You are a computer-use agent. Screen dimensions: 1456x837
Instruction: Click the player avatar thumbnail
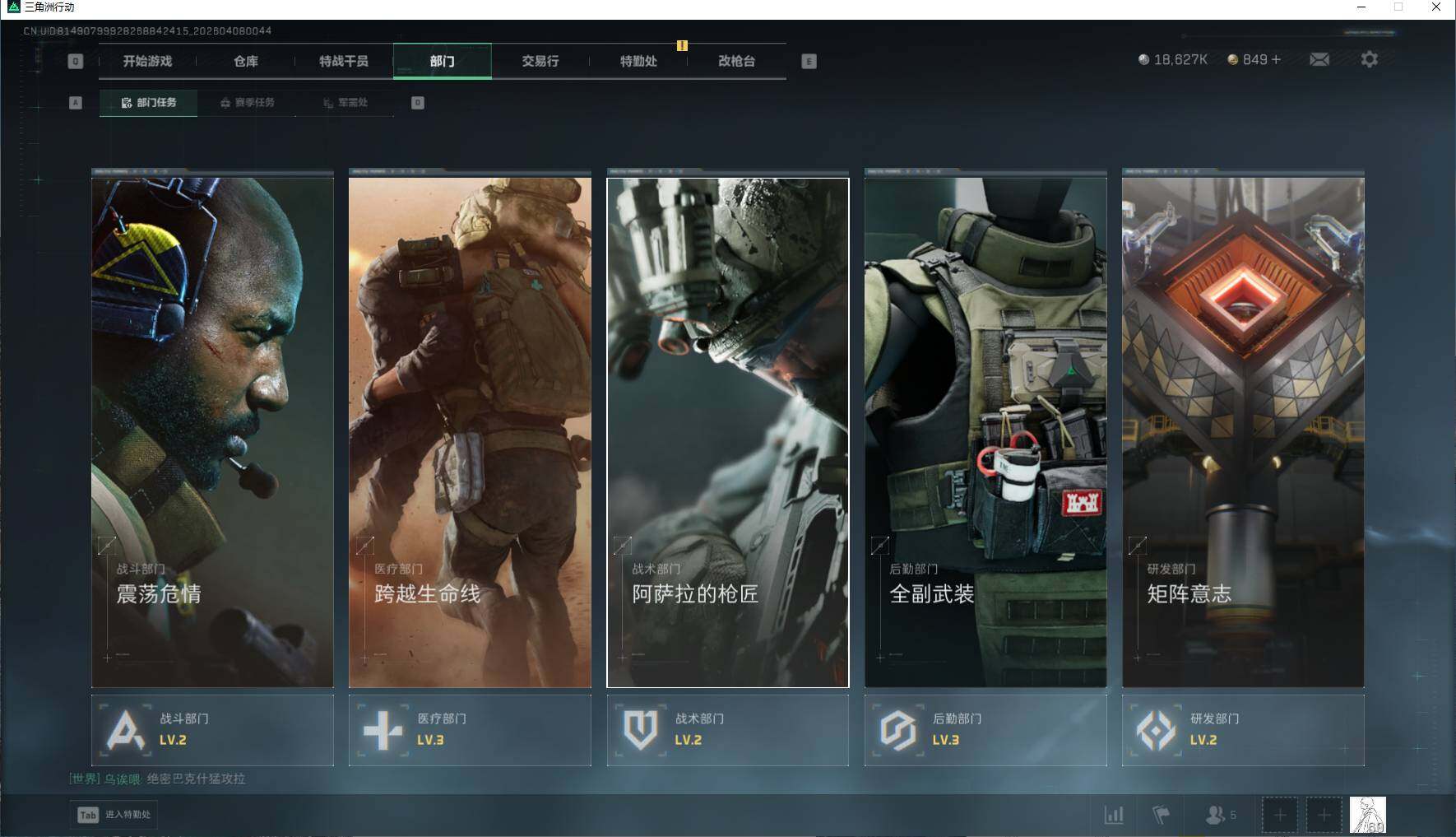point(1367,815)
